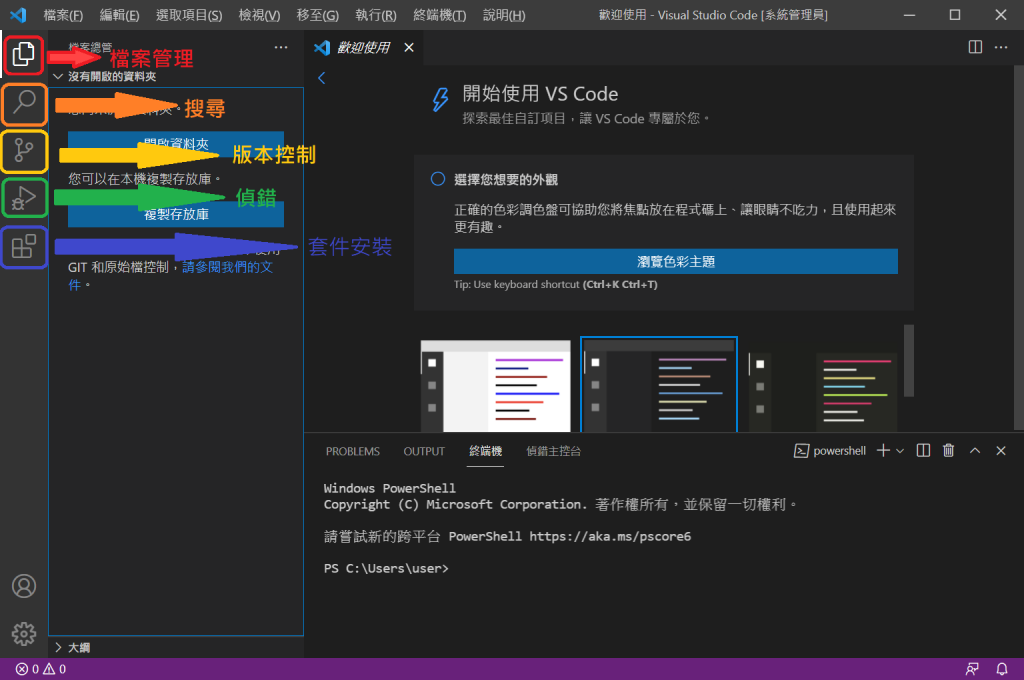
Task: Split the terminal panel
Action: pyautogui.click(x=923, y=451)
